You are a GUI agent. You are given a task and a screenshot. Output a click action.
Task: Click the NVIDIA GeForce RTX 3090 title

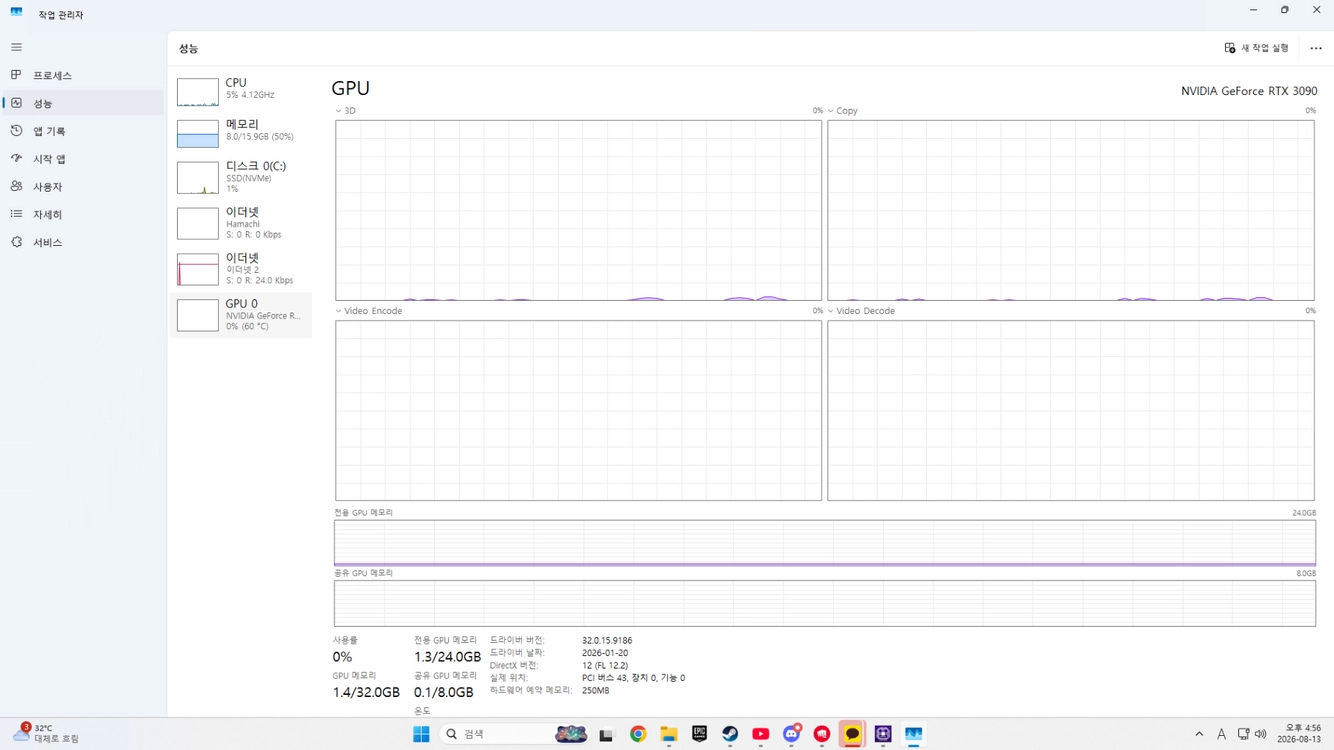(1249, 91)
